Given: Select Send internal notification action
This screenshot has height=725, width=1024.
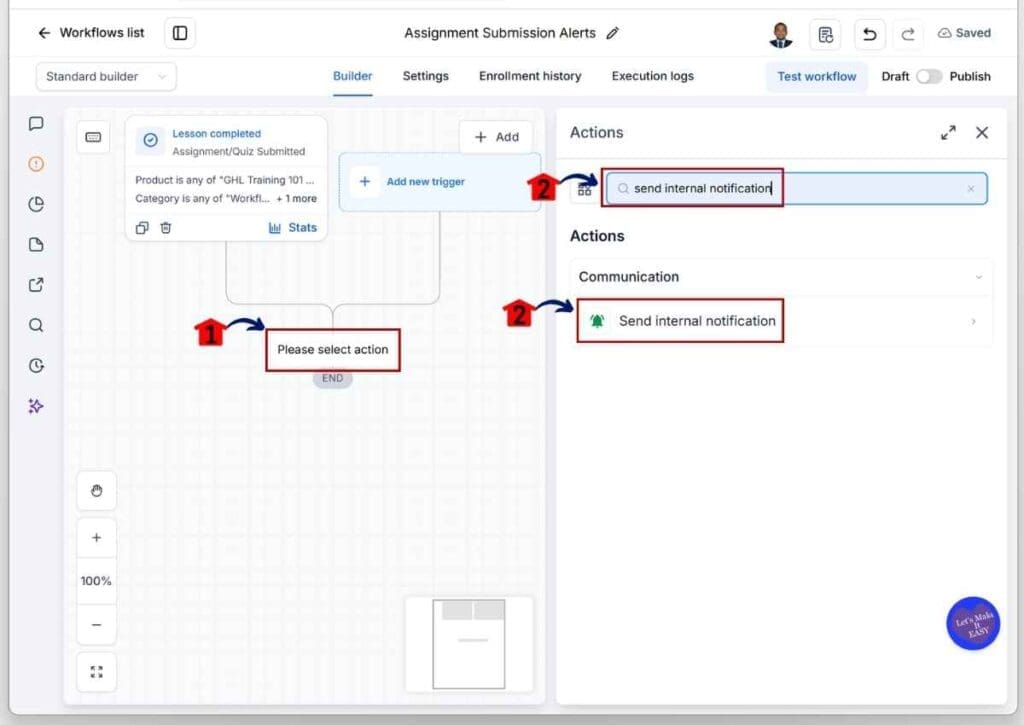Looking at the screenshot, I should pyautogui.click(x=781, y=321).
